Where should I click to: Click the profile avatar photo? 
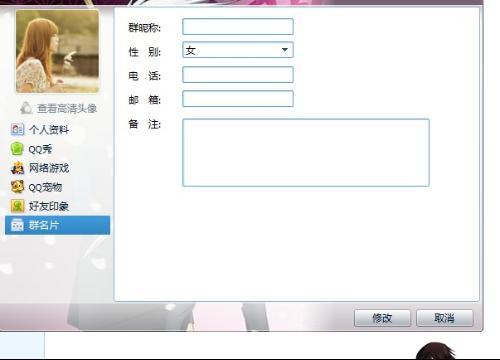[x=57, y=51]
